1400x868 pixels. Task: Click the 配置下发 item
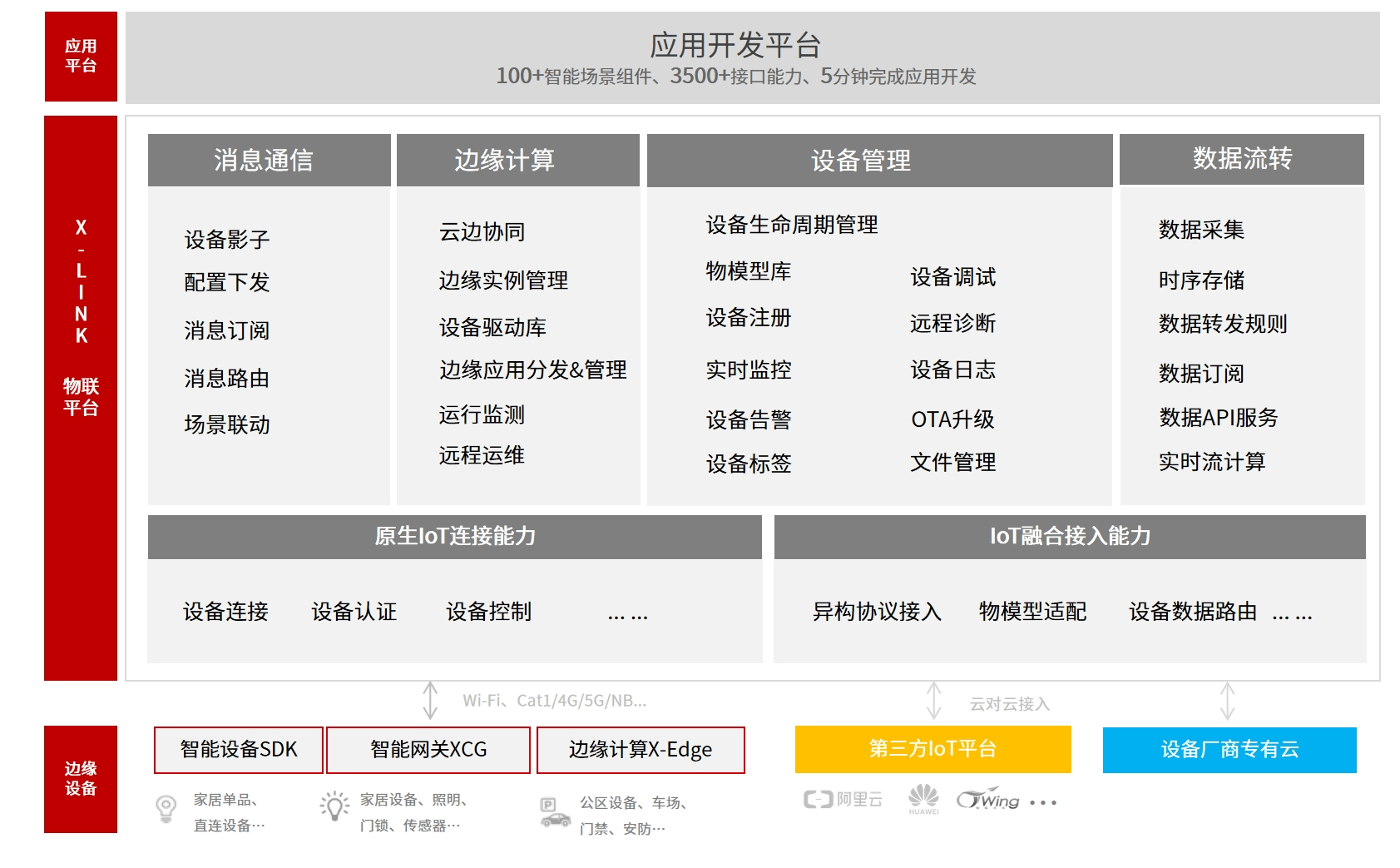coord(227,282)
